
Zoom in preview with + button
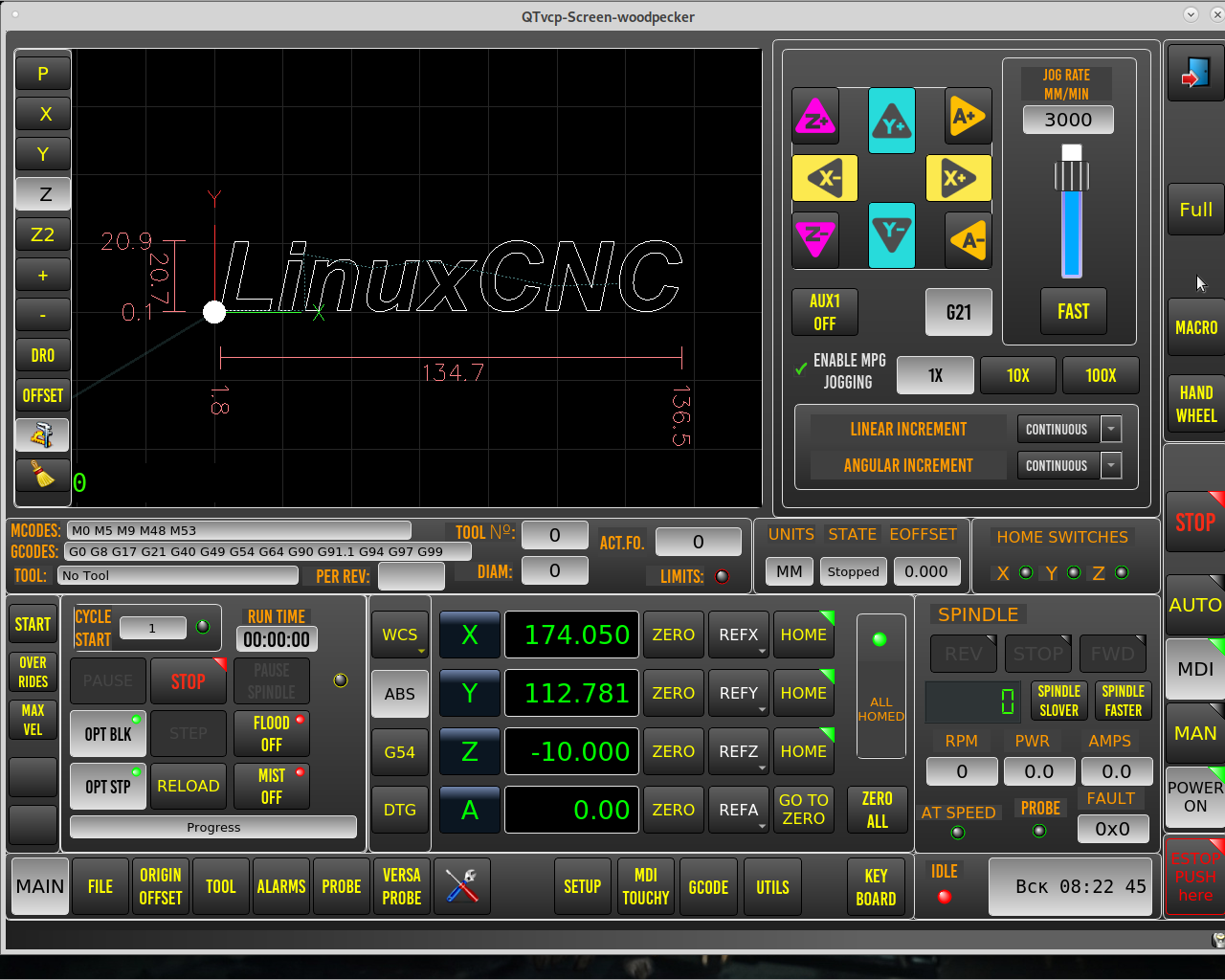[x=43, y=275]
